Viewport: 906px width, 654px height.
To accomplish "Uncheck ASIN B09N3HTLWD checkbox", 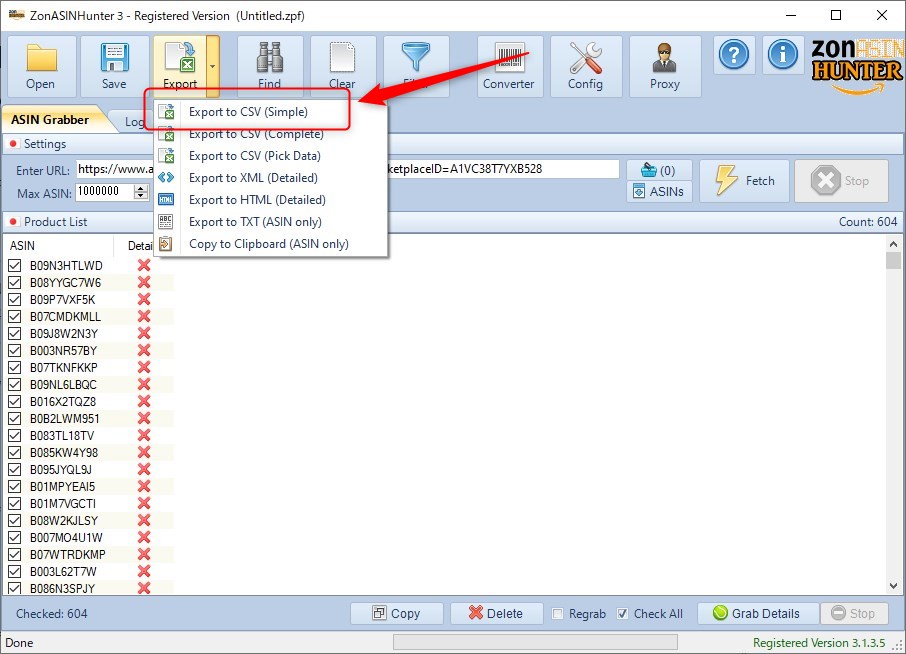I will tap(14, 266).
